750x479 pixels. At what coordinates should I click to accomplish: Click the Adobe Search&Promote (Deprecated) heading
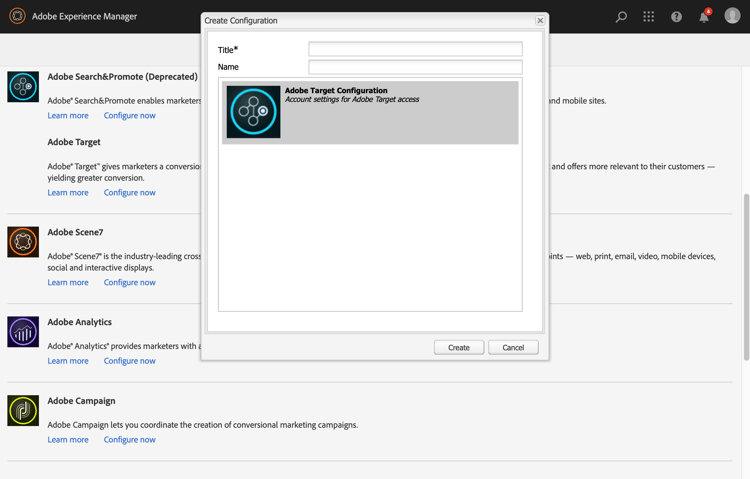click(x=122, y=77)
